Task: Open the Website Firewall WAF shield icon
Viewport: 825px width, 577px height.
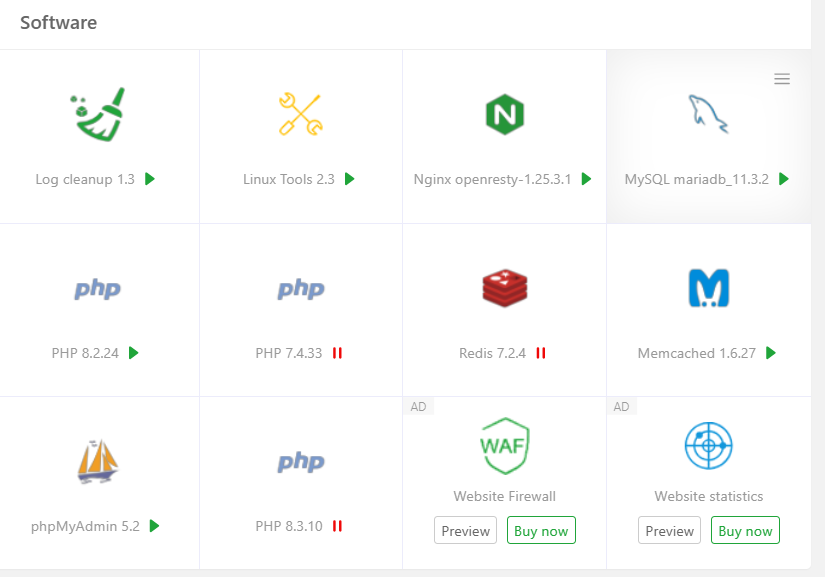Action: (504, 445)
